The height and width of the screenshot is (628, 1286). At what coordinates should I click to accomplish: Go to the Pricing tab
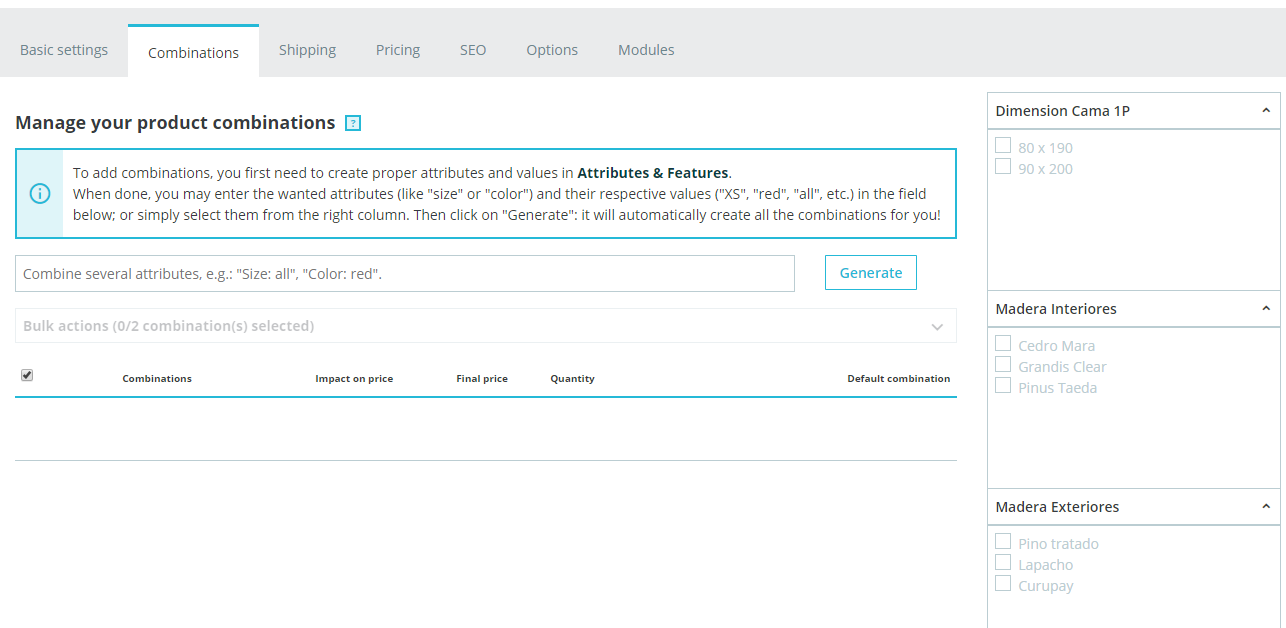coord(398,50)
